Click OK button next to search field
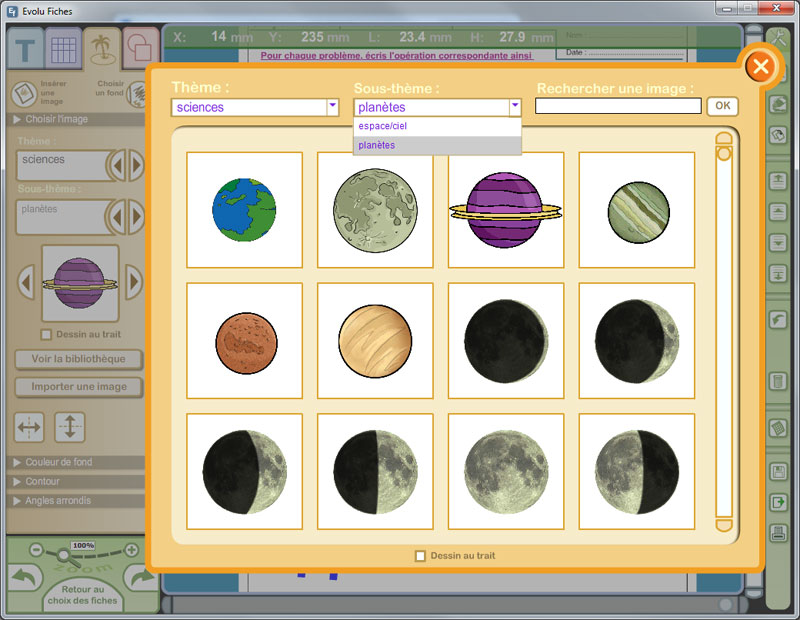 pyautogui.click(x=722, y=106)
